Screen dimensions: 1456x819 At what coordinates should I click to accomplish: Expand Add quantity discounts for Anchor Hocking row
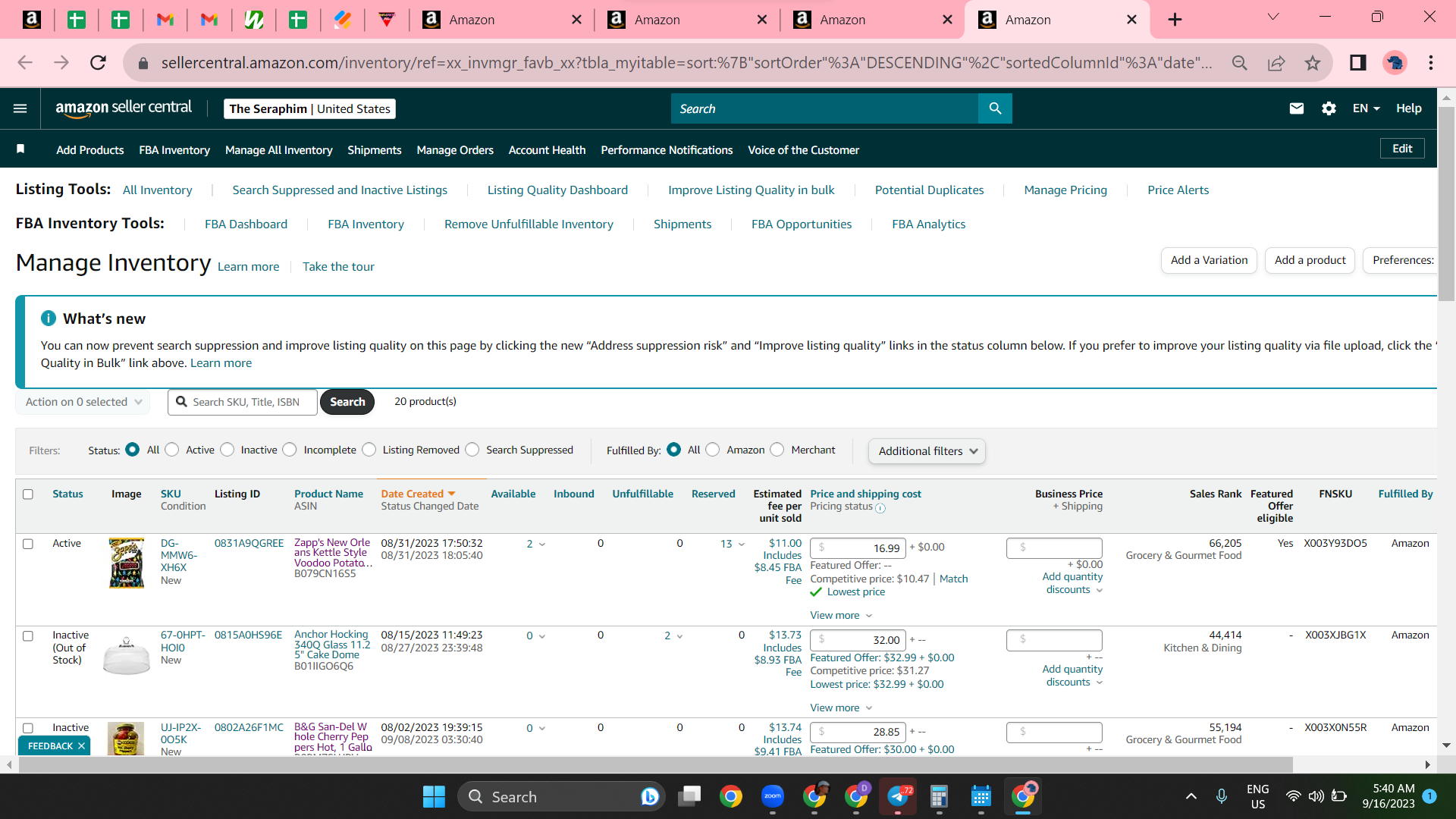(x=1072, y=676)
